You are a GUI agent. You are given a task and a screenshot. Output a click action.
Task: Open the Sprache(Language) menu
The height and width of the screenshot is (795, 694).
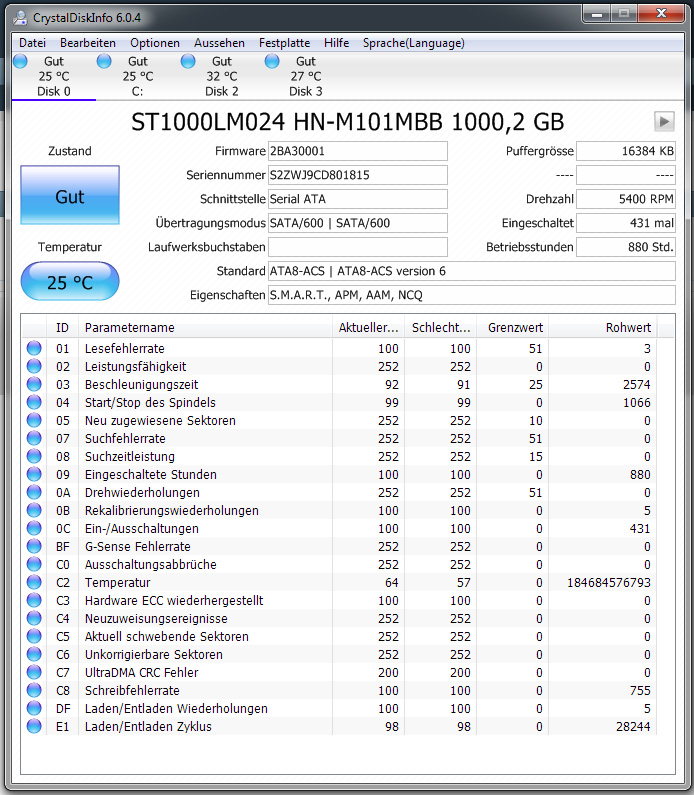(x=413, y=43)
